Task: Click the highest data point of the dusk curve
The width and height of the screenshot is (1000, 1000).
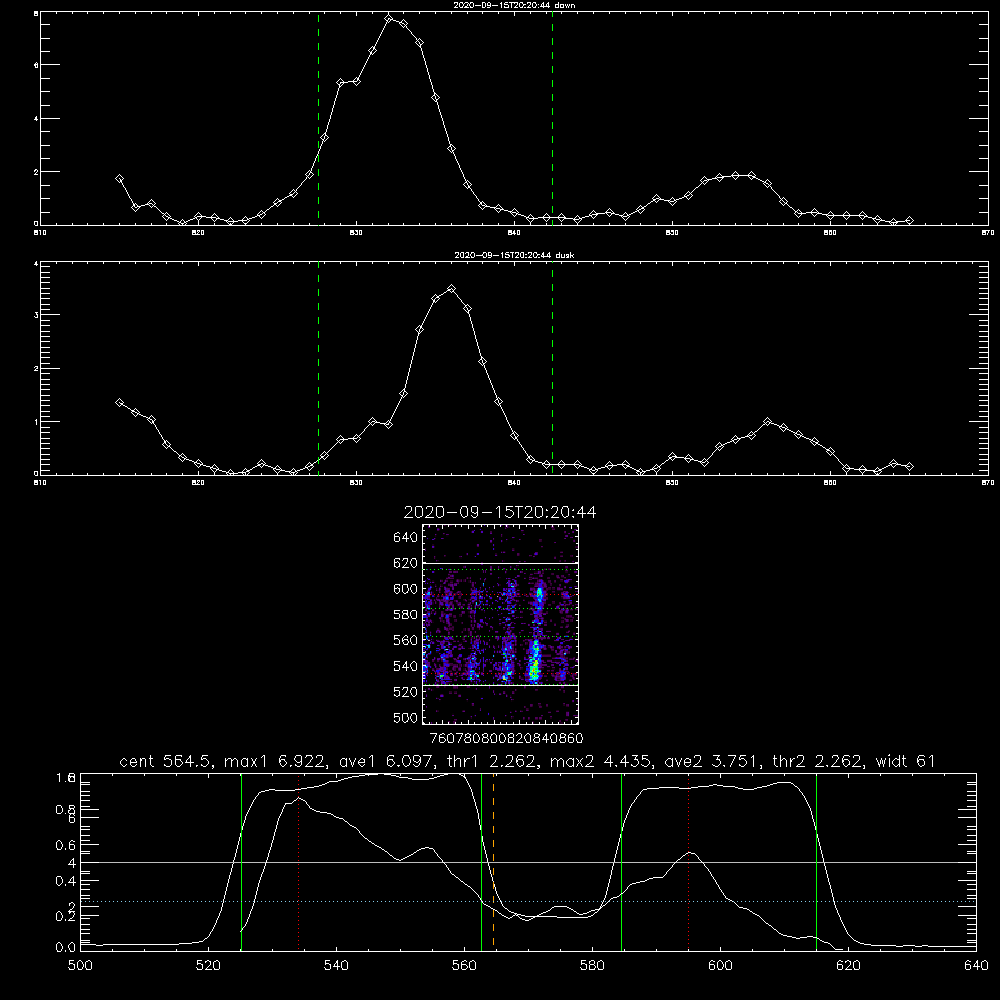Action: (452, 289)
